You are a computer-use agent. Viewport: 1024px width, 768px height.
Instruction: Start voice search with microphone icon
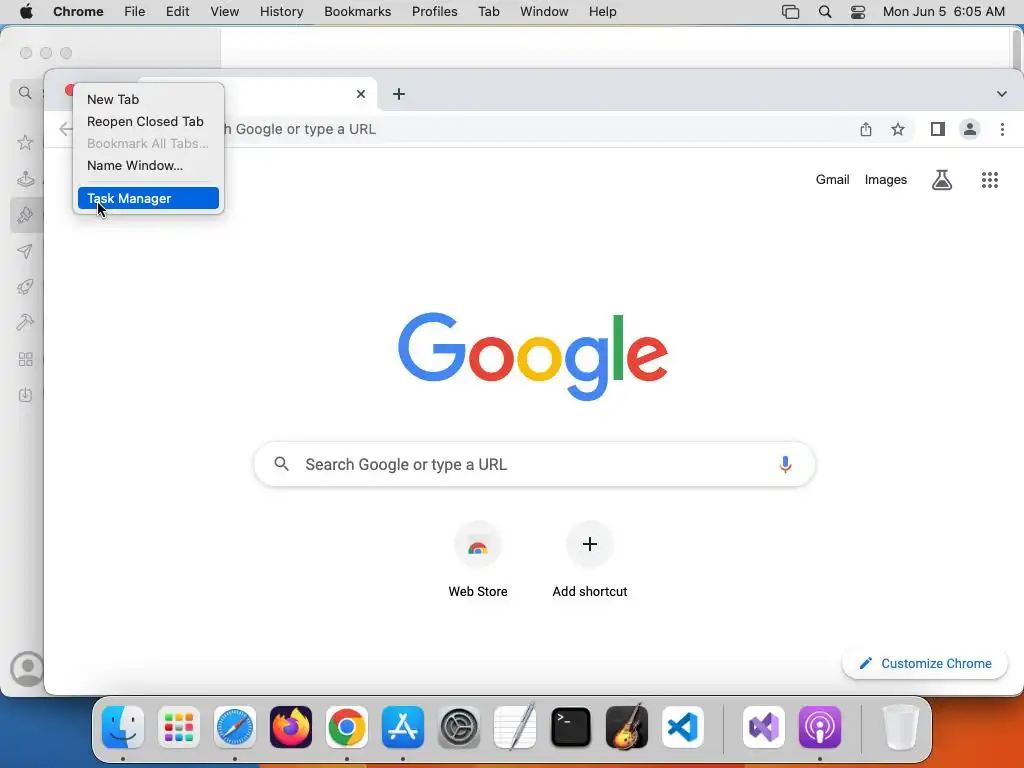point(785,464)
